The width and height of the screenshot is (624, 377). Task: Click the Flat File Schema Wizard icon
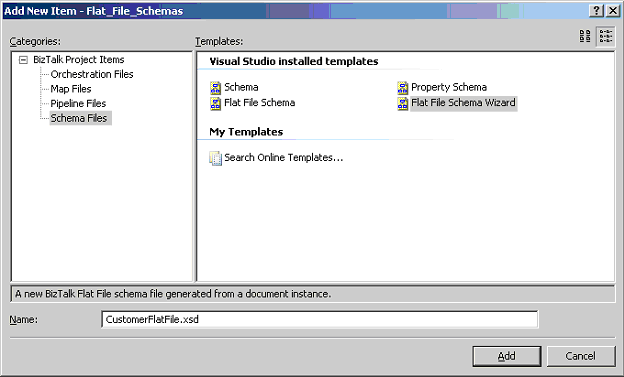click(x=402, y=104)
